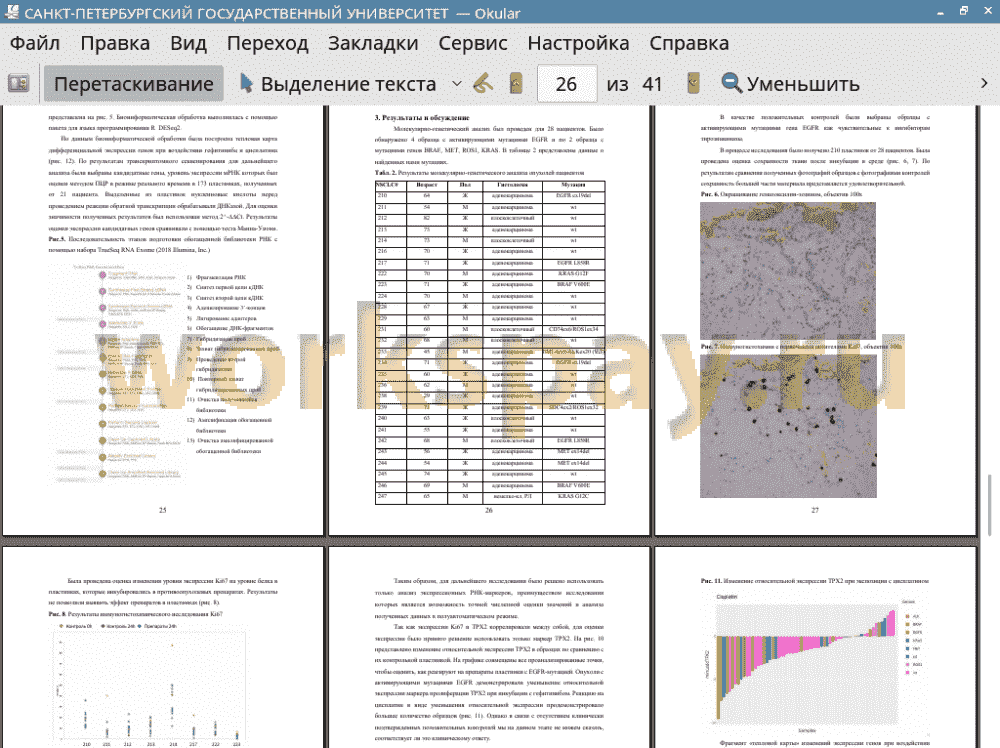Open the Файл menu
This screenshot has height=748, width=1000.
[x=35, y=43]
